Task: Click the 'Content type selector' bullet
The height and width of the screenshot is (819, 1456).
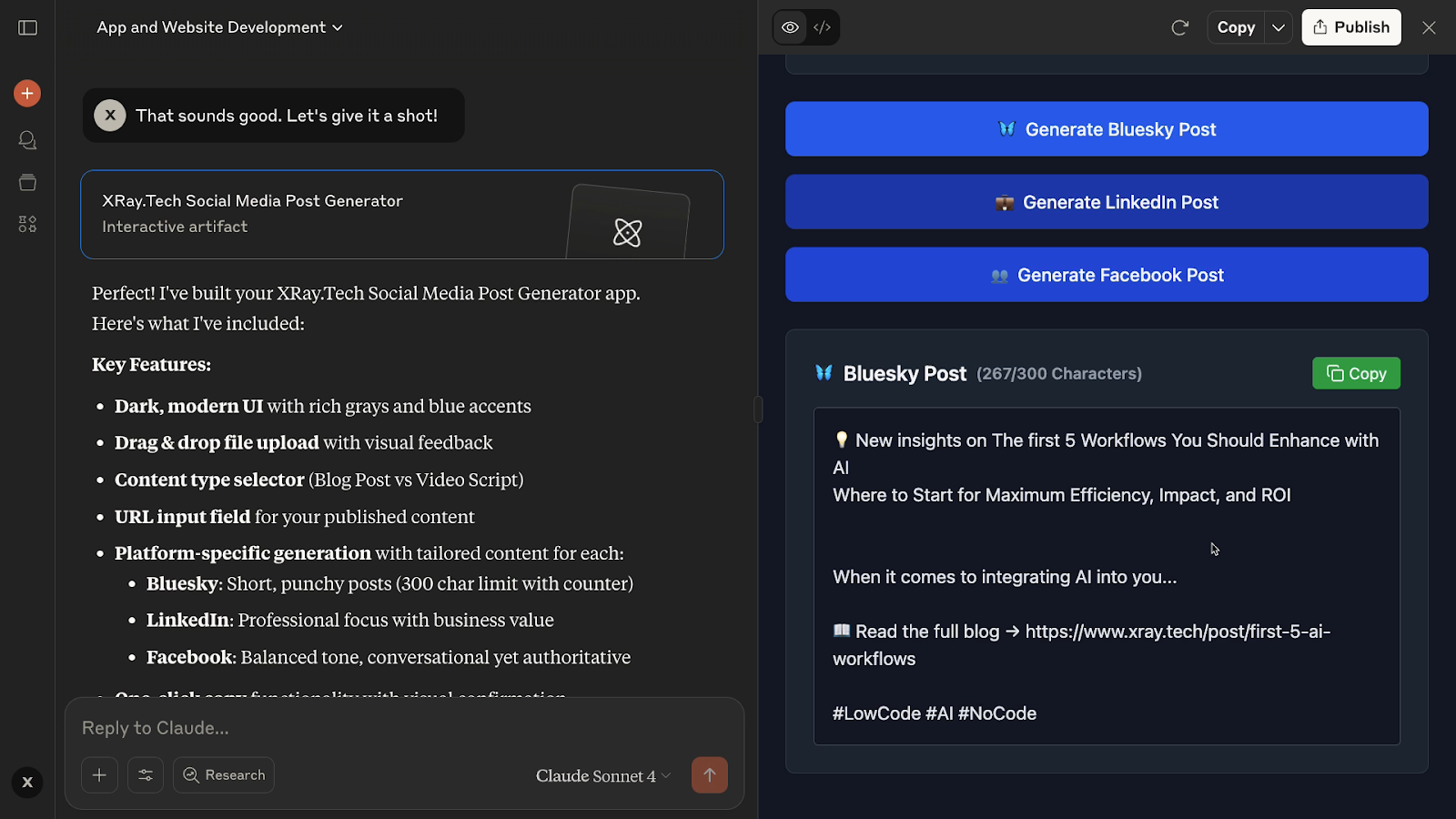Action: click(x=319, y=480)
